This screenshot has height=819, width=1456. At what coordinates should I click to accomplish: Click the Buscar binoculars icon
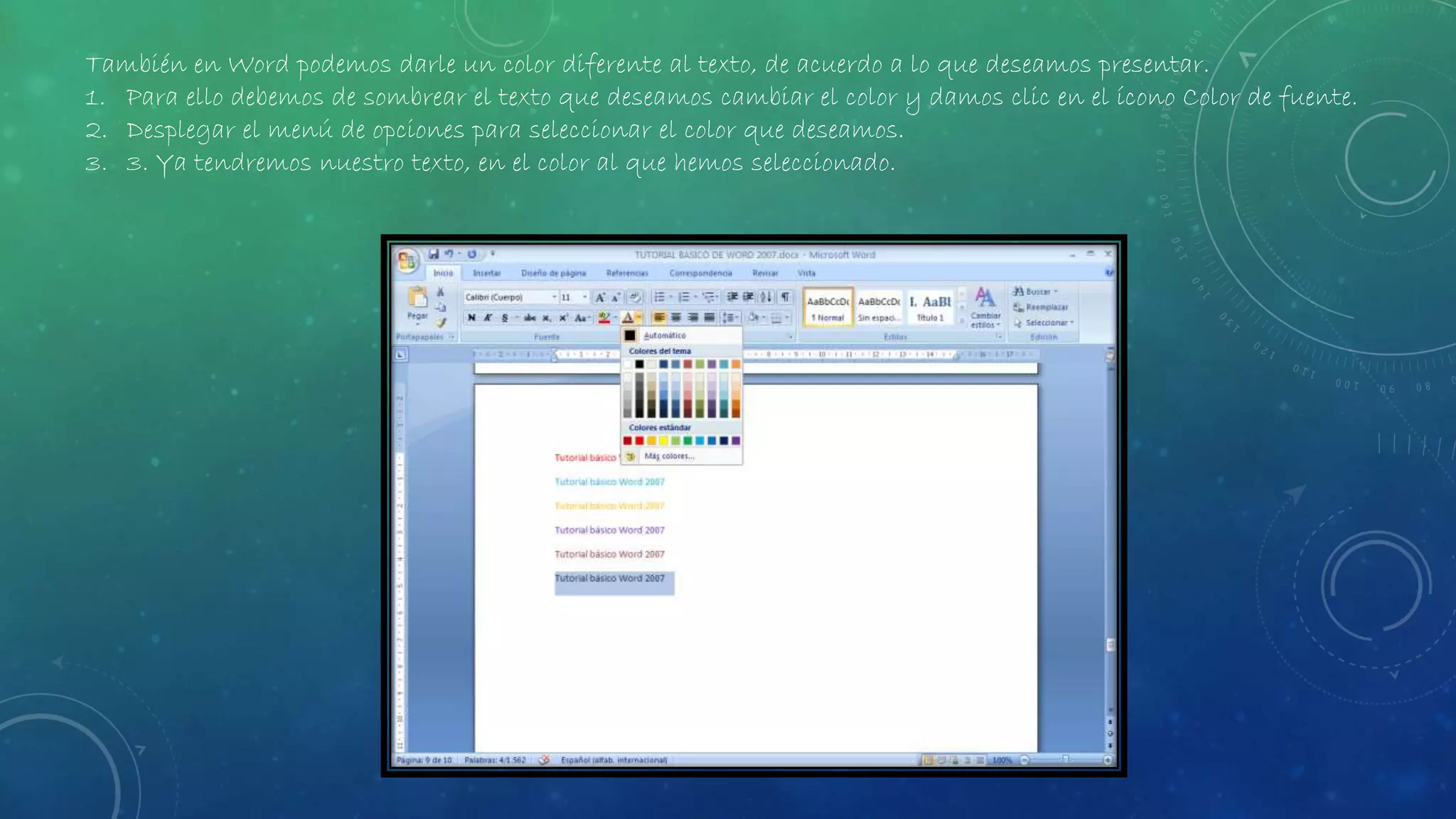pos(1018,291)
